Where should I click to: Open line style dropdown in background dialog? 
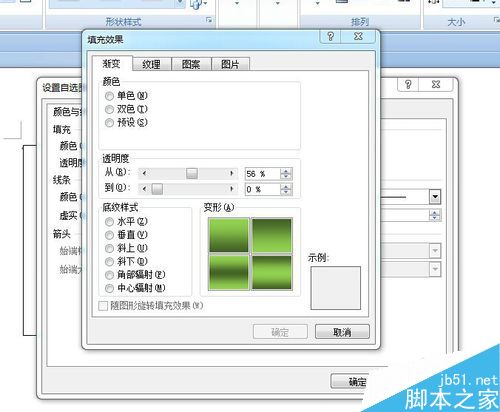435,197
